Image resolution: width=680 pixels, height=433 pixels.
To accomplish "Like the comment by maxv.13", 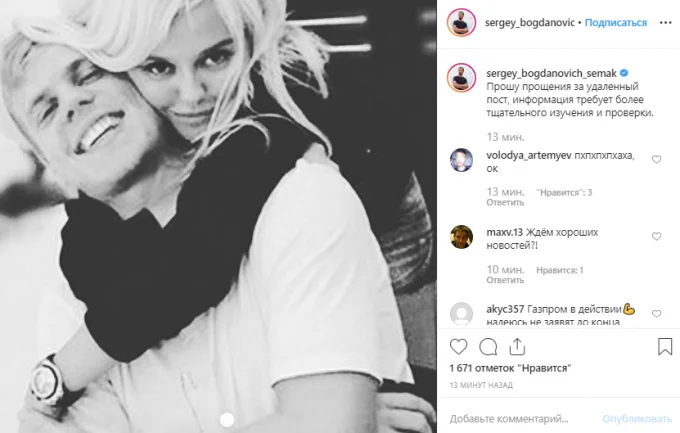I will point(657,236).
